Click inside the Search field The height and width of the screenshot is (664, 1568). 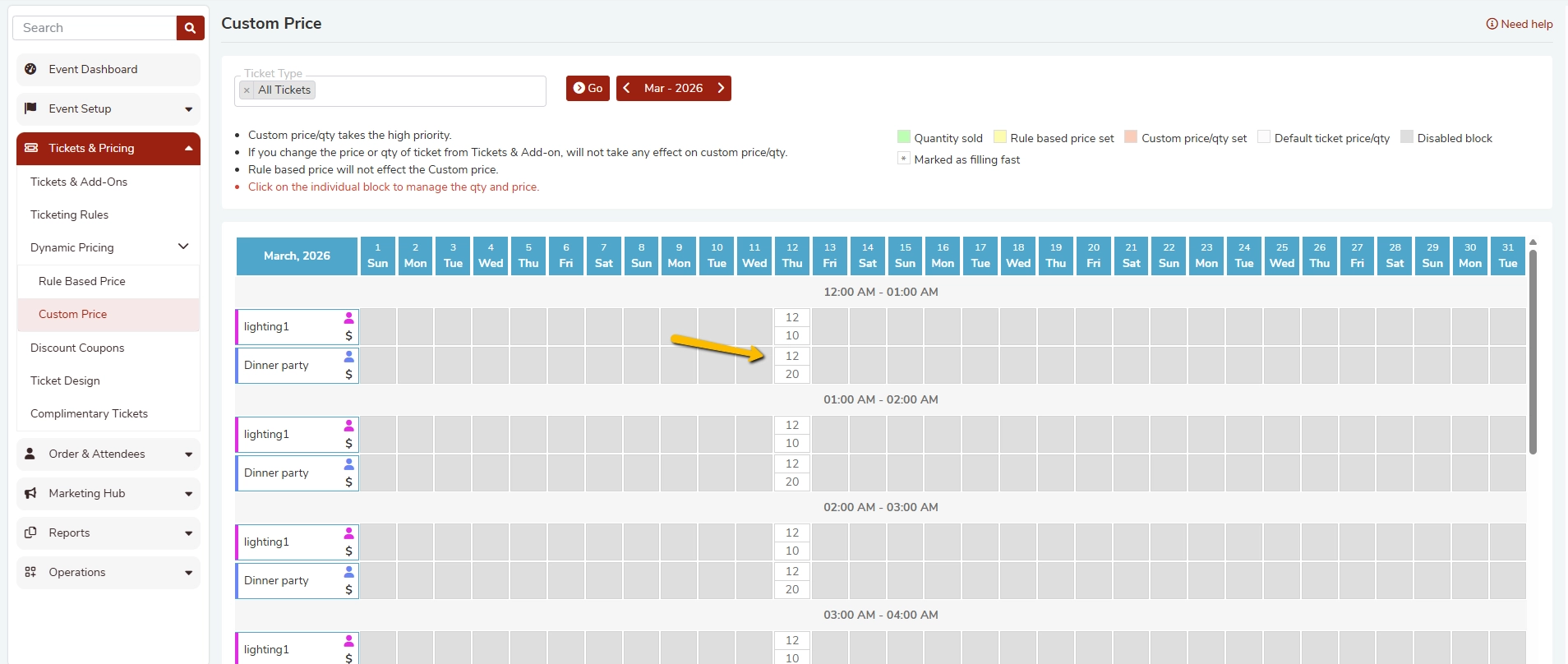coord(95,28)
